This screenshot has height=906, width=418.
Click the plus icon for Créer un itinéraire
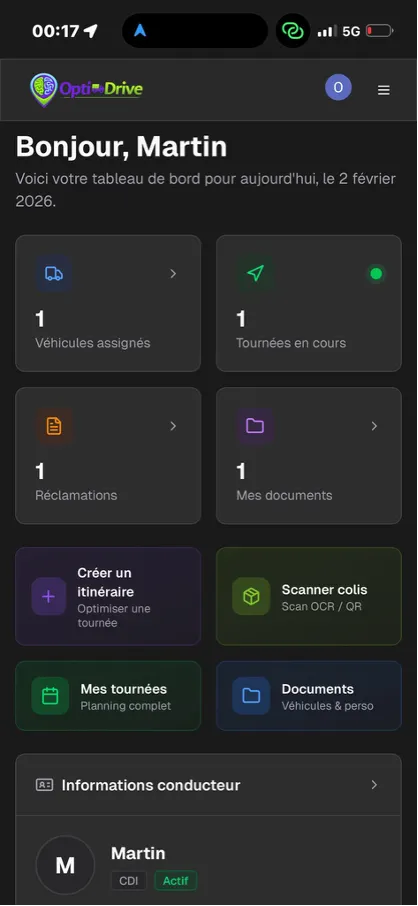tap(49, 596)
